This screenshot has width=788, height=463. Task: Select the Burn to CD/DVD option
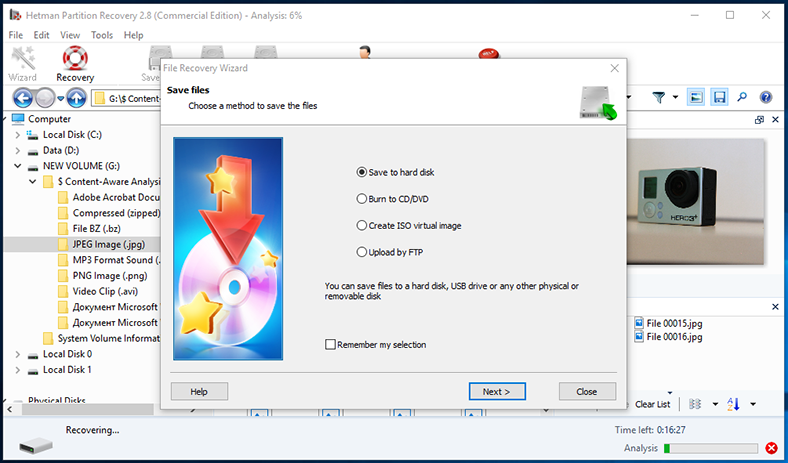pyautogui.click(x=392, y=199)
